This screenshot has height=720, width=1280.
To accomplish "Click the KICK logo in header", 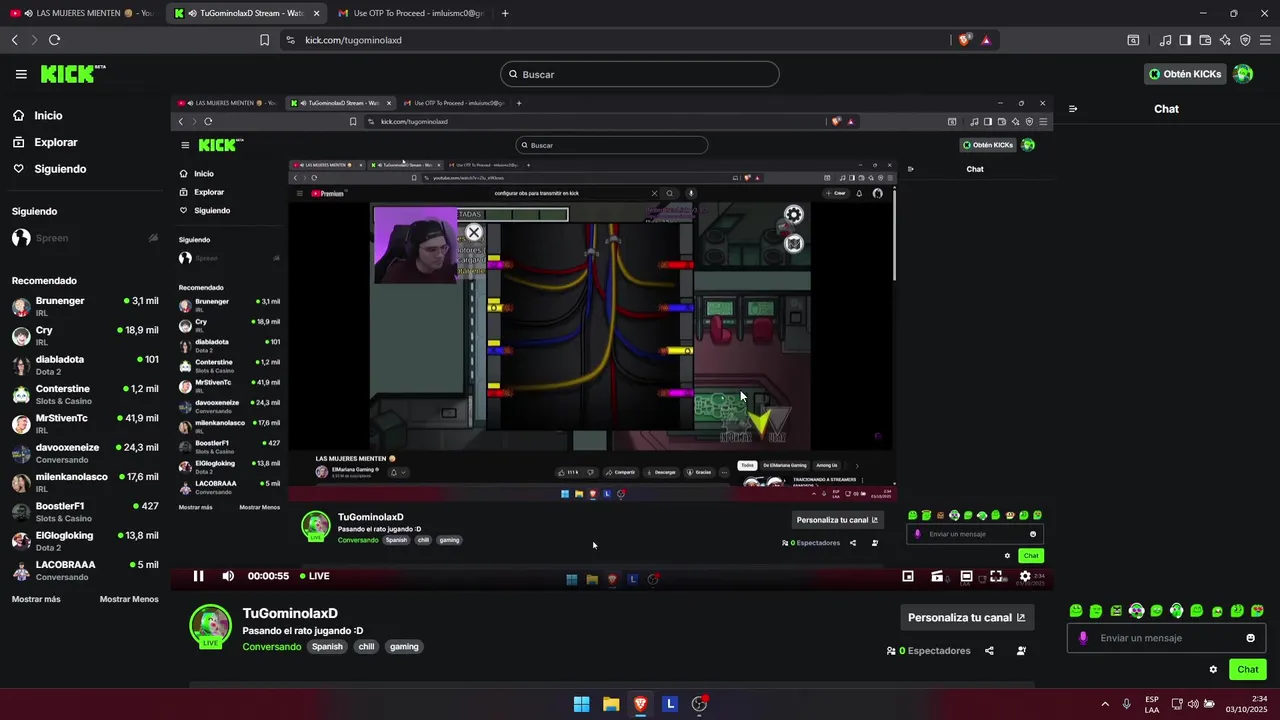I will click(72, 74).
